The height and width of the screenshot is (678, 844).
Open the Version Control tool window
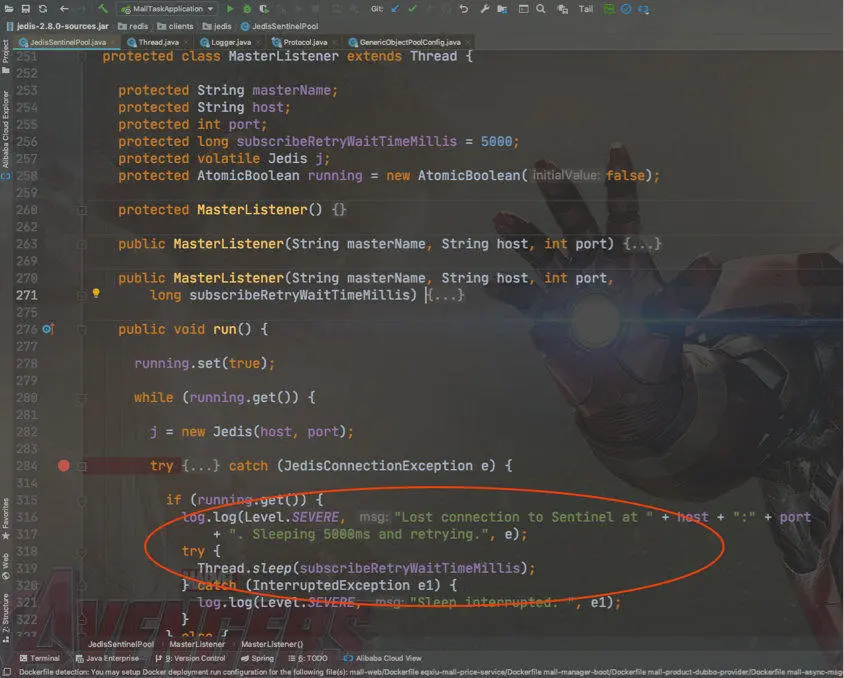(x=190, y=658)
